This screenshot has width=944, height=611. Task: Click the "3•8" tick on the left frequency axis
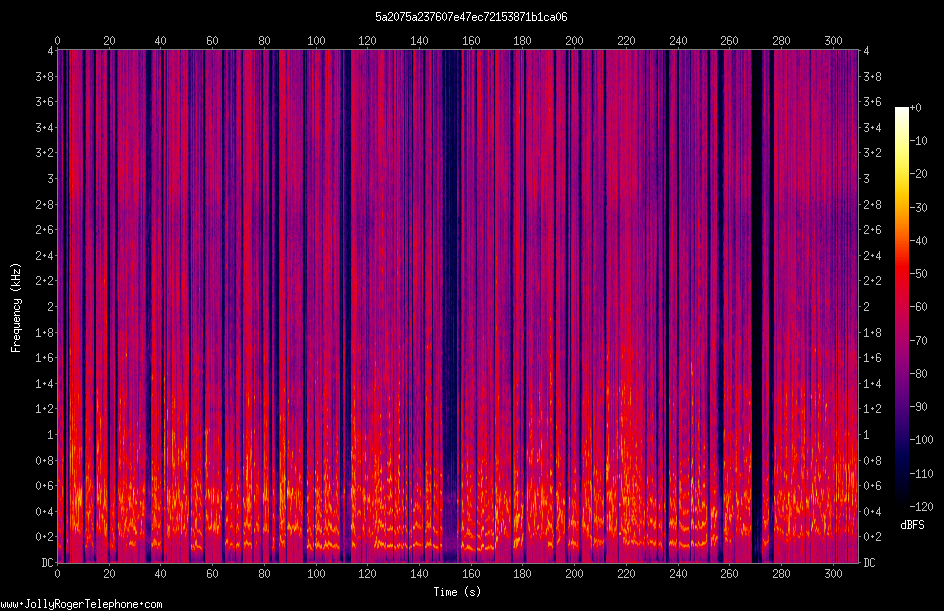click(x=44, y=76)
